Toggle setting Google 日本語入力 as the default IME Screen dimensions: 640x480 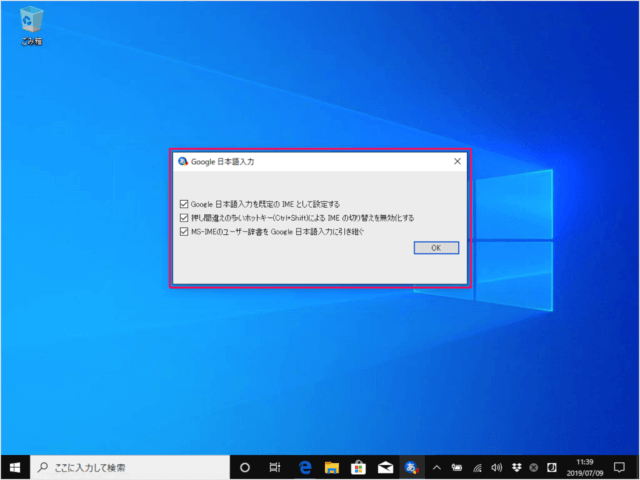tap(259, 204)
